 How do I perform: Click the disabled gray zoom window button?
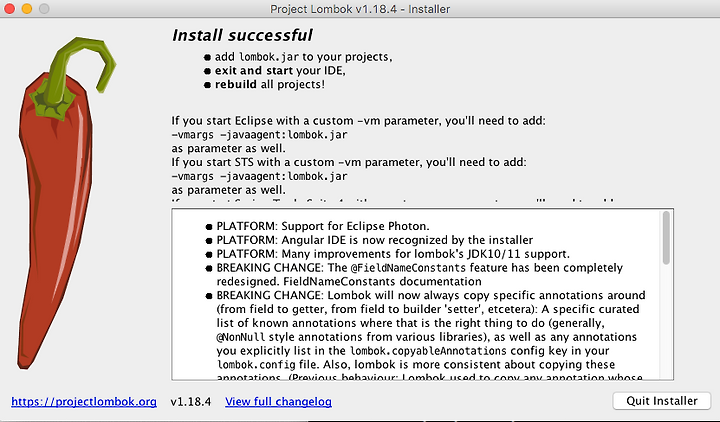(x=44, y=9)
